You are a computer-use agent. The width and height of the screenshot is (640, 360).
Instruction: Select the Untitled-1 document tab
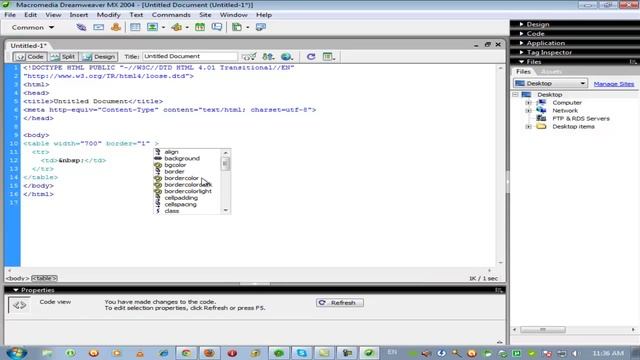coord(28,45)
